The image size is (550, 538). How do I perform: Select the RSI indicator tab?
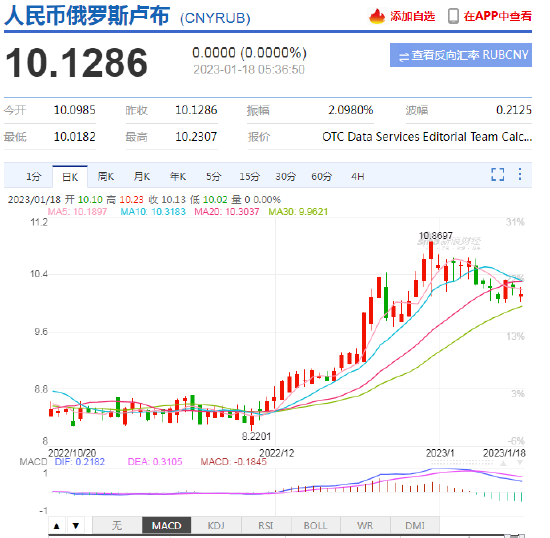(x=266, y=526)
